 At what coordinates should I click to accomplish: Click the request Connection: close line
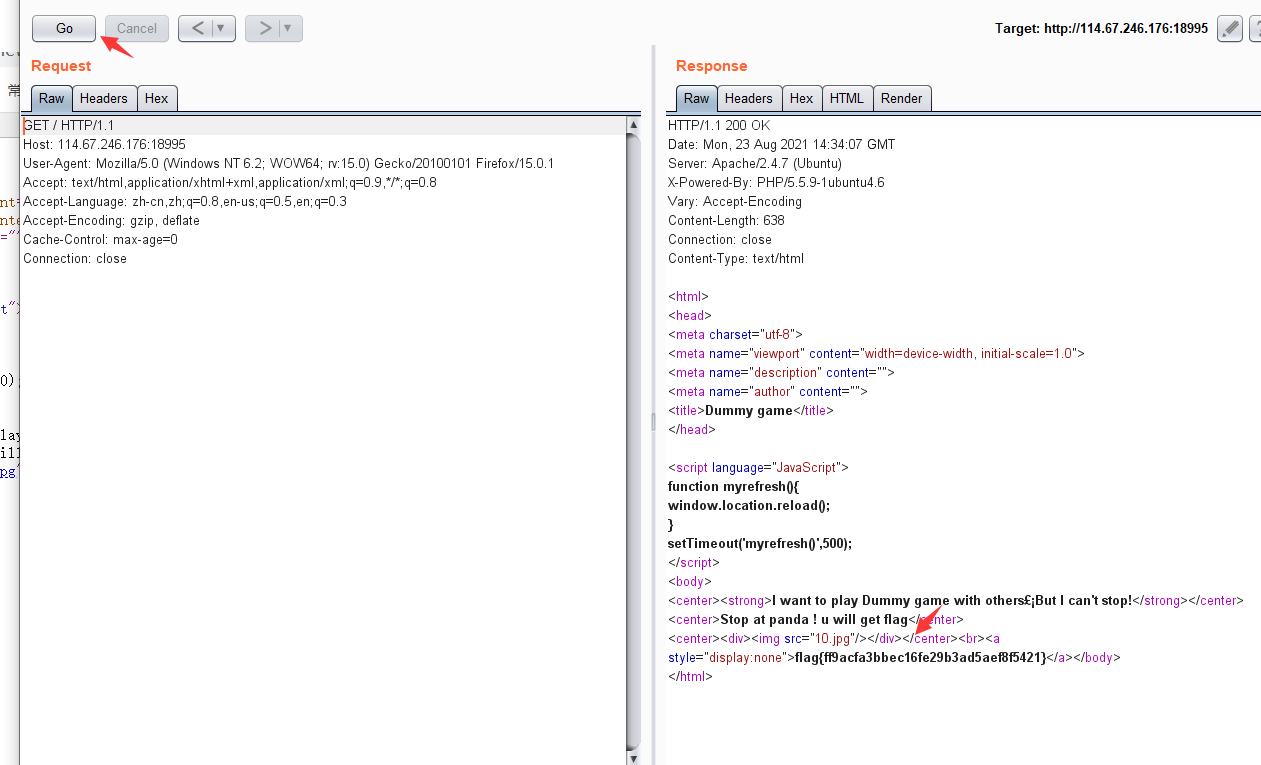coord(75,258)
